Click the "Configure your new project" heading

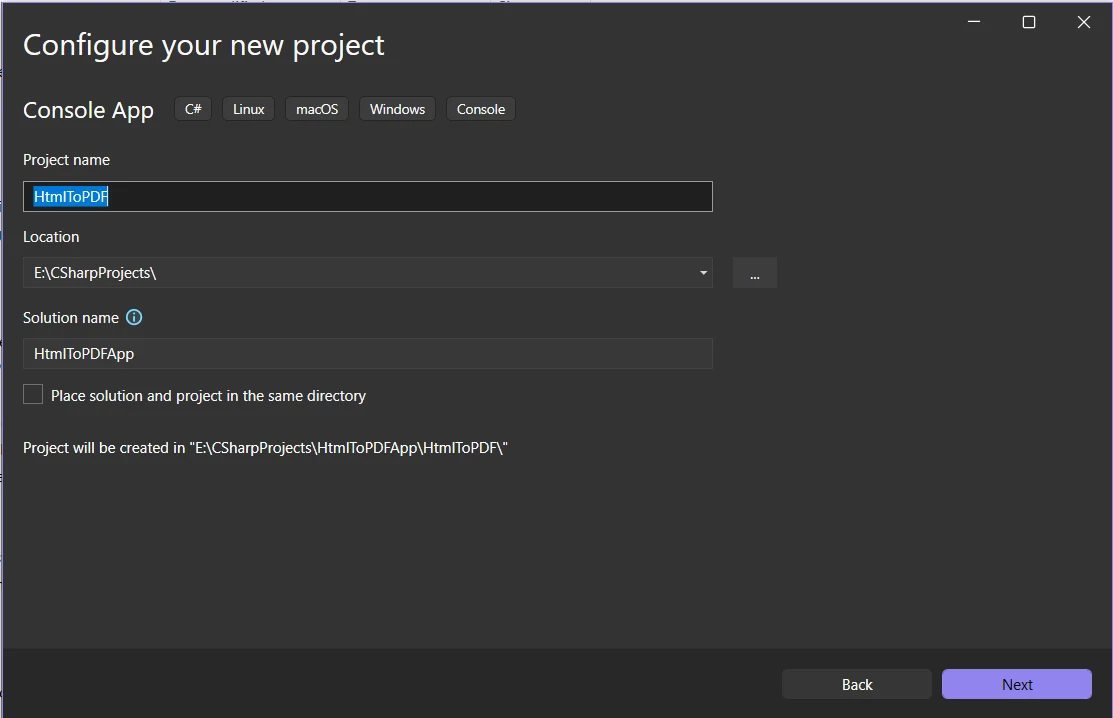(203, 45)
